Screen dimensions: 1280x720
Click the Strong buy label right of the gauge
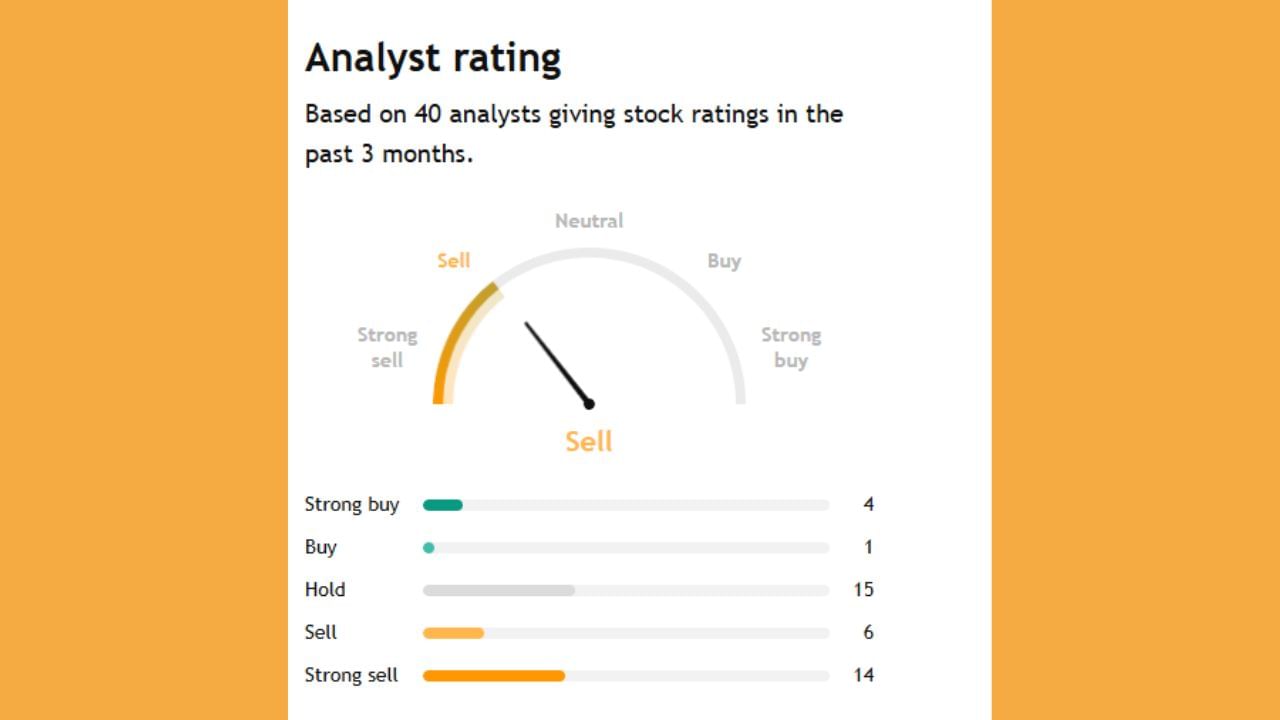(x=791, y=347)
